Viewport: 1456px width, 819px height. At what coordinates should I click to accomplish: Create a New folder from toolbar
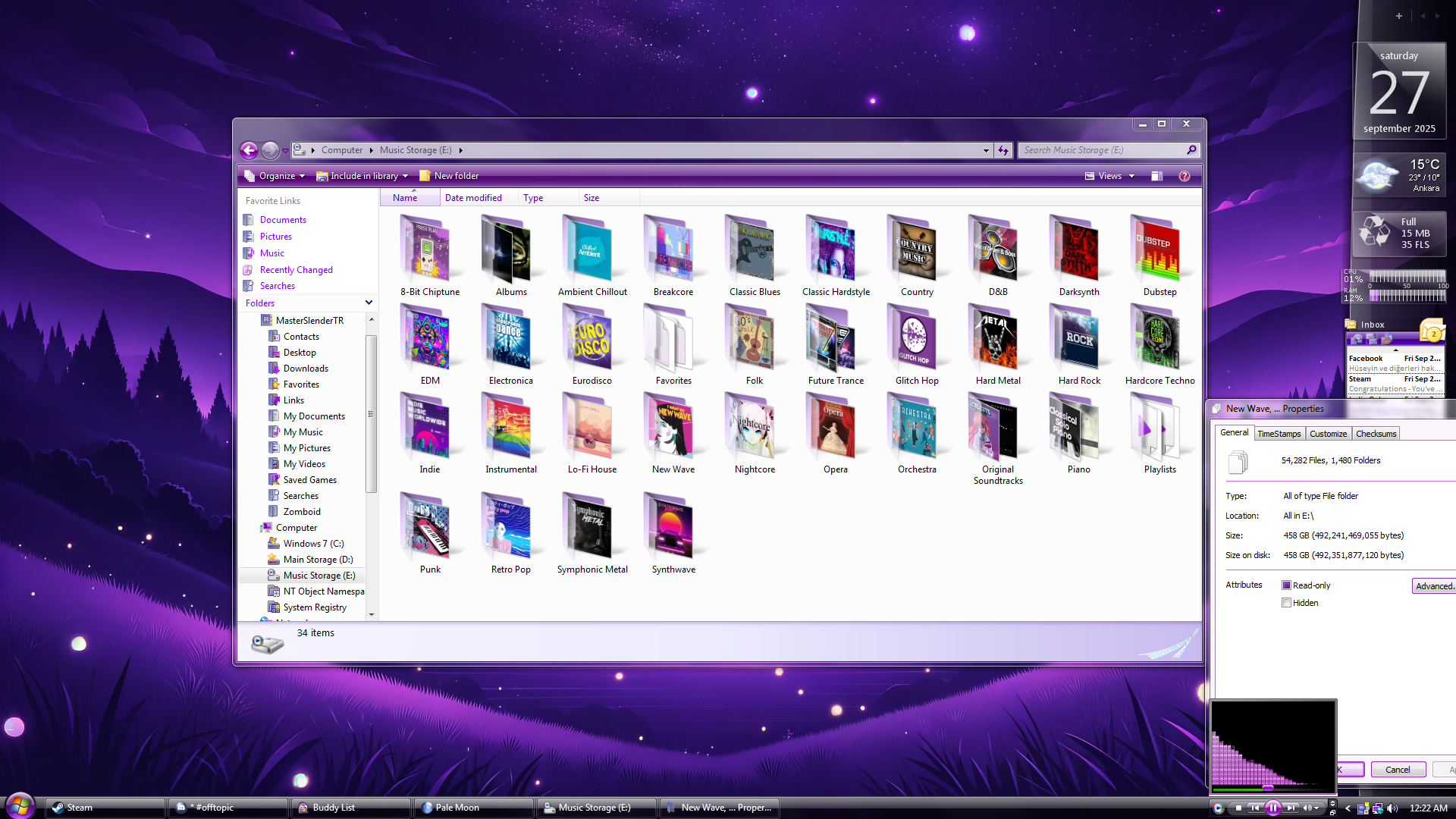click(449, 176)
